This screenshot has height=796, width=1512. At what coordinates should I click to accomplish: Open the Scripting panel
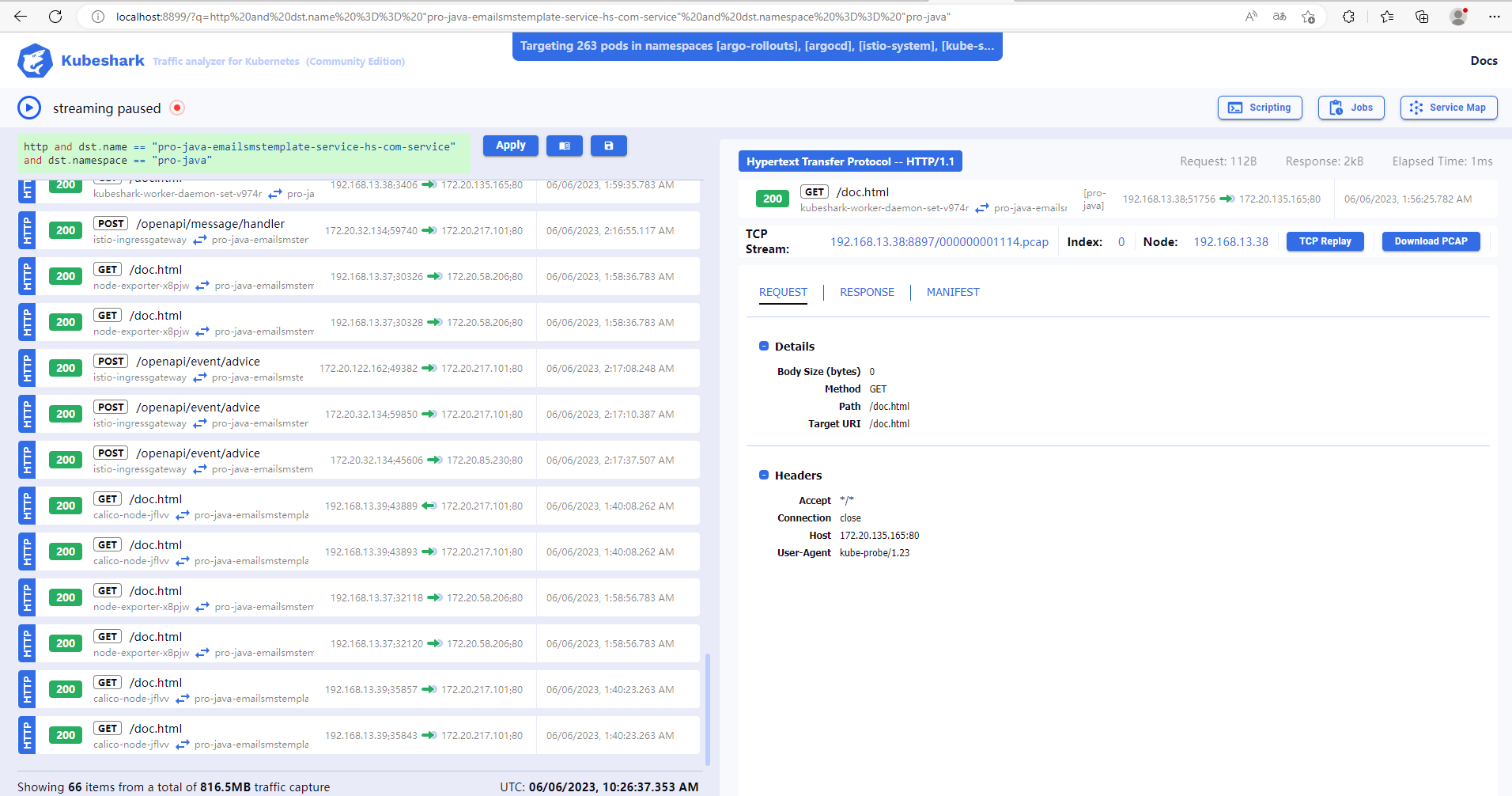tap(1259, 108)
